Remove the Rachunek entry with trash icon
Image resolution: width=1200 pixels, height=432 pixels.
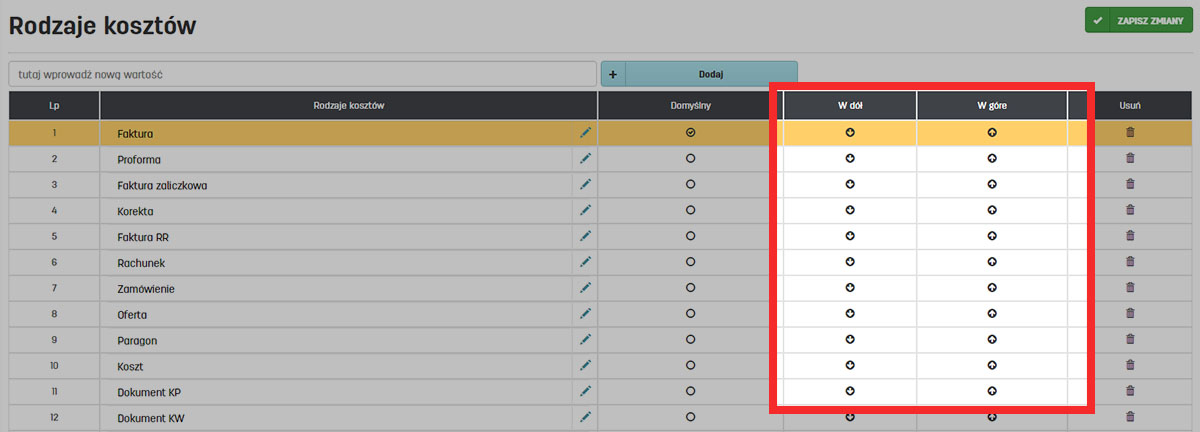[x=1130, y=262]
